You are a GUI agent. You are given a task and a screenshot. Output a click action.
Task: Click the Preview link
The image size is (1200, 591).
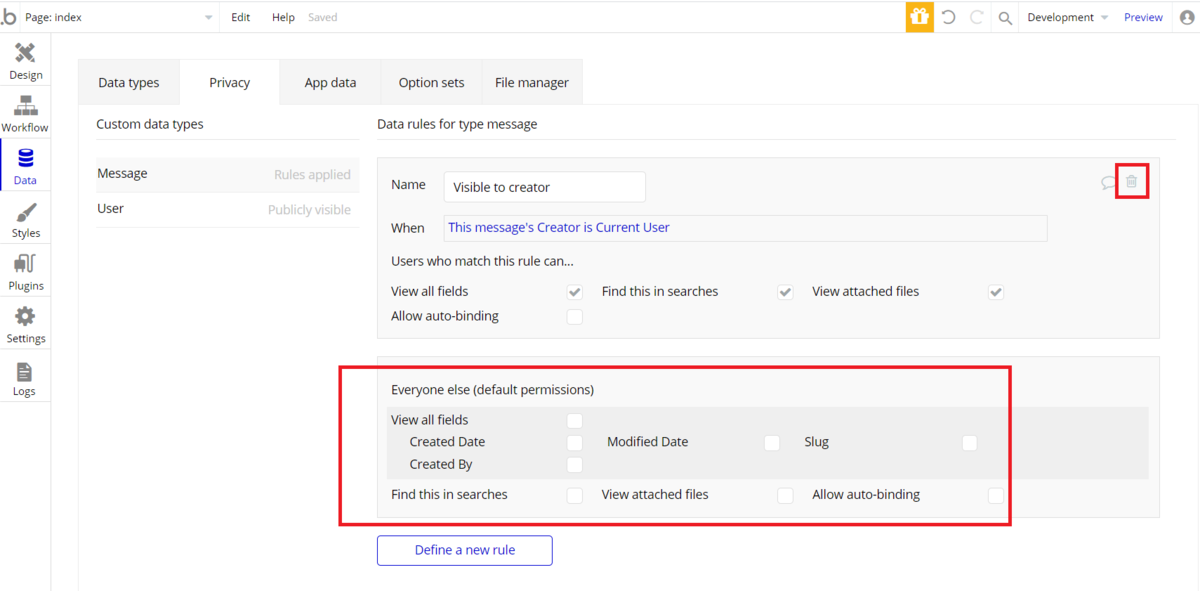click(x=1143, y=17)
